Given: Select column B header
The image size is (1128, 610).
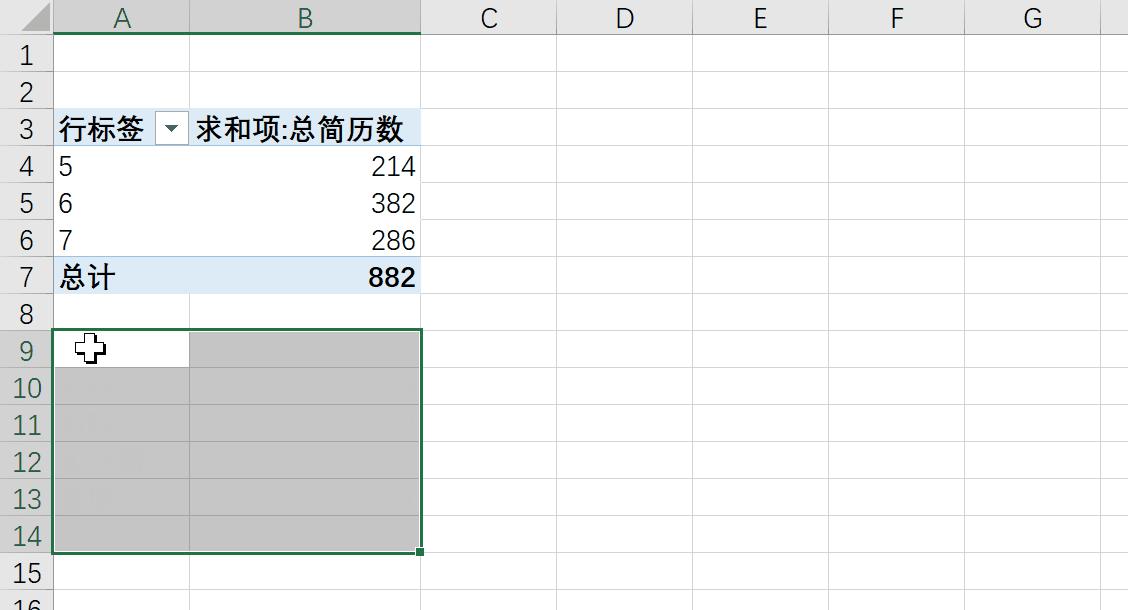Looking at the screenshot, I should (304, 17).
